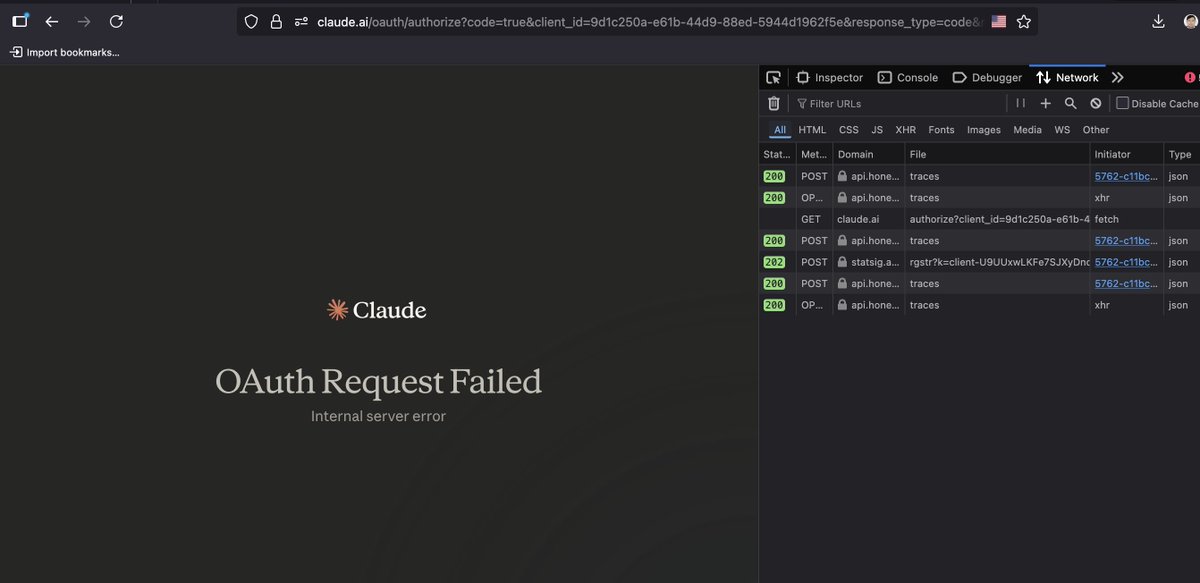The image size is (1200, 583).
Task: Bookmark this page with the star icon
Action: 1024,21
